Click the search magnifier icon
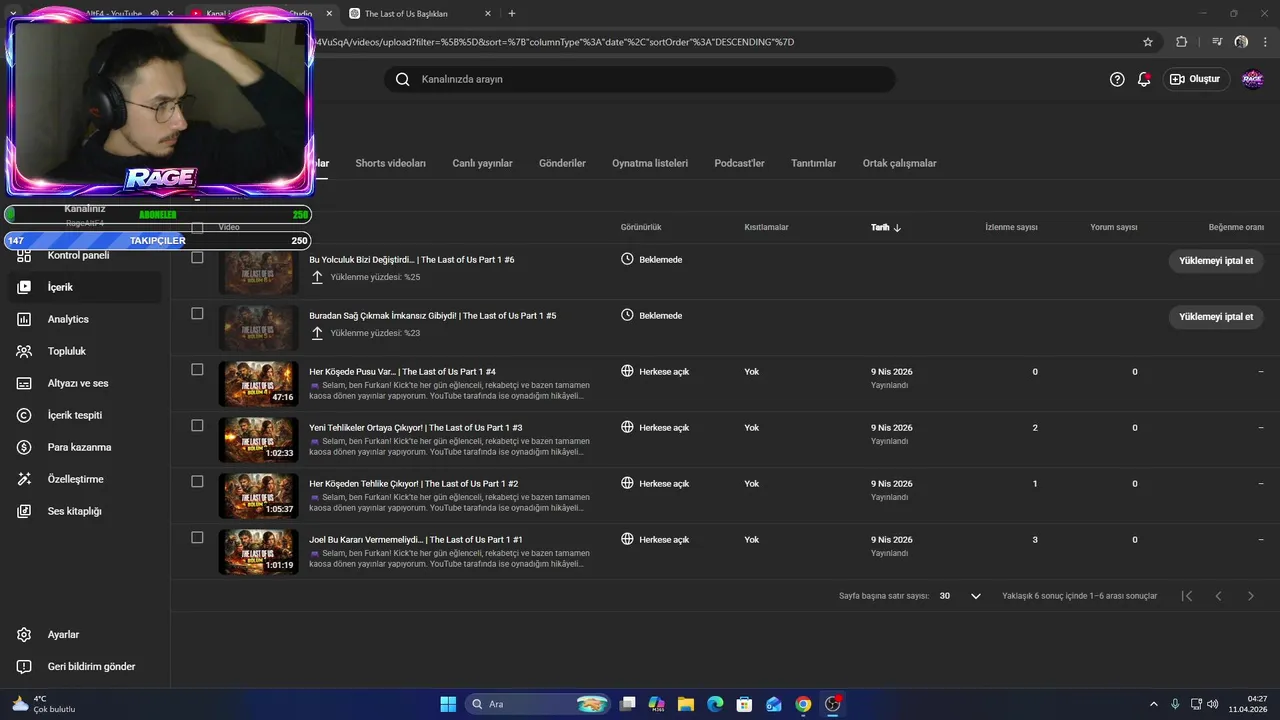Screen dimensions: 1280x720 point(402,79)
